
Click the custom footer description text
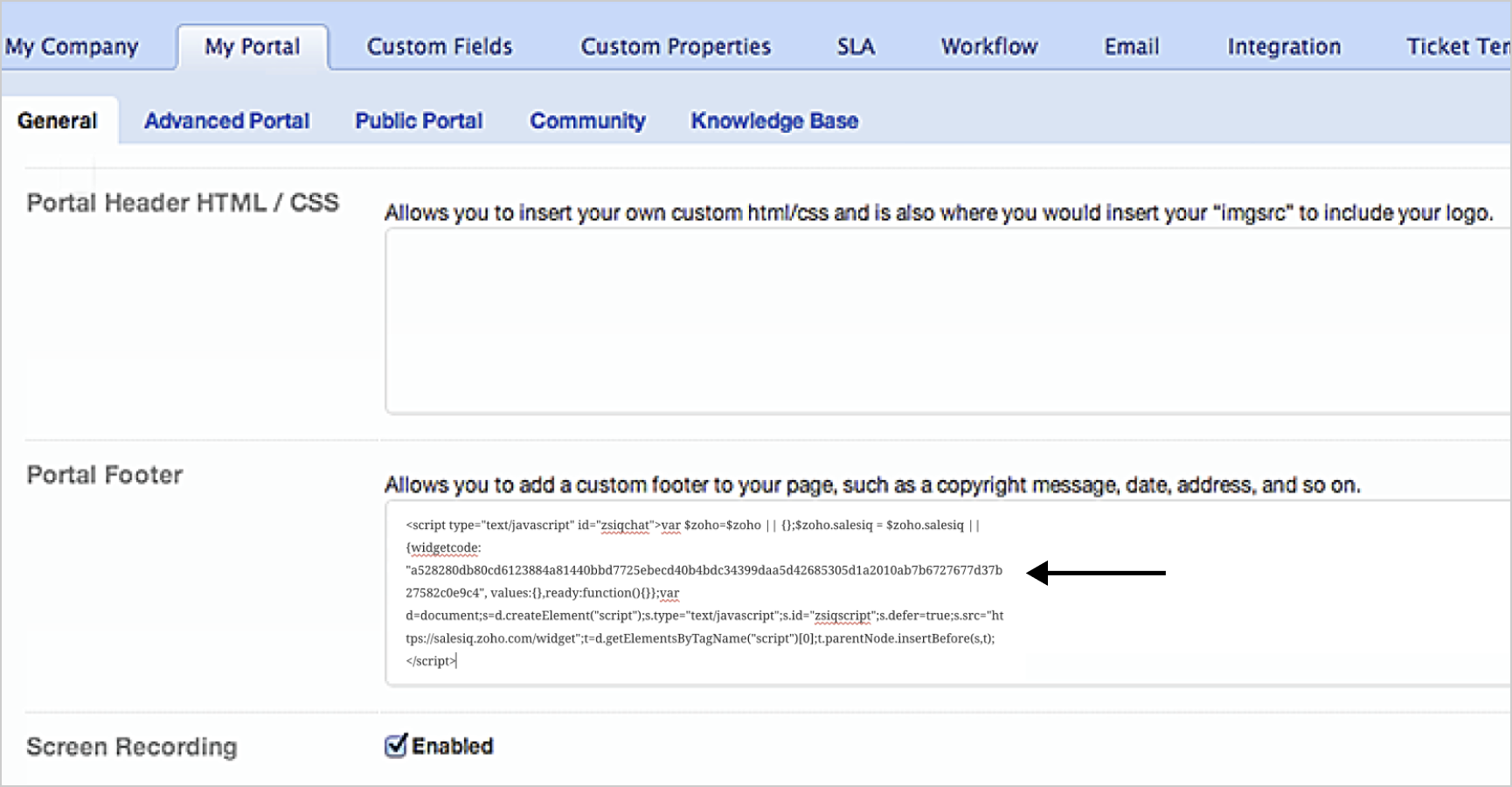coord(872,484)
